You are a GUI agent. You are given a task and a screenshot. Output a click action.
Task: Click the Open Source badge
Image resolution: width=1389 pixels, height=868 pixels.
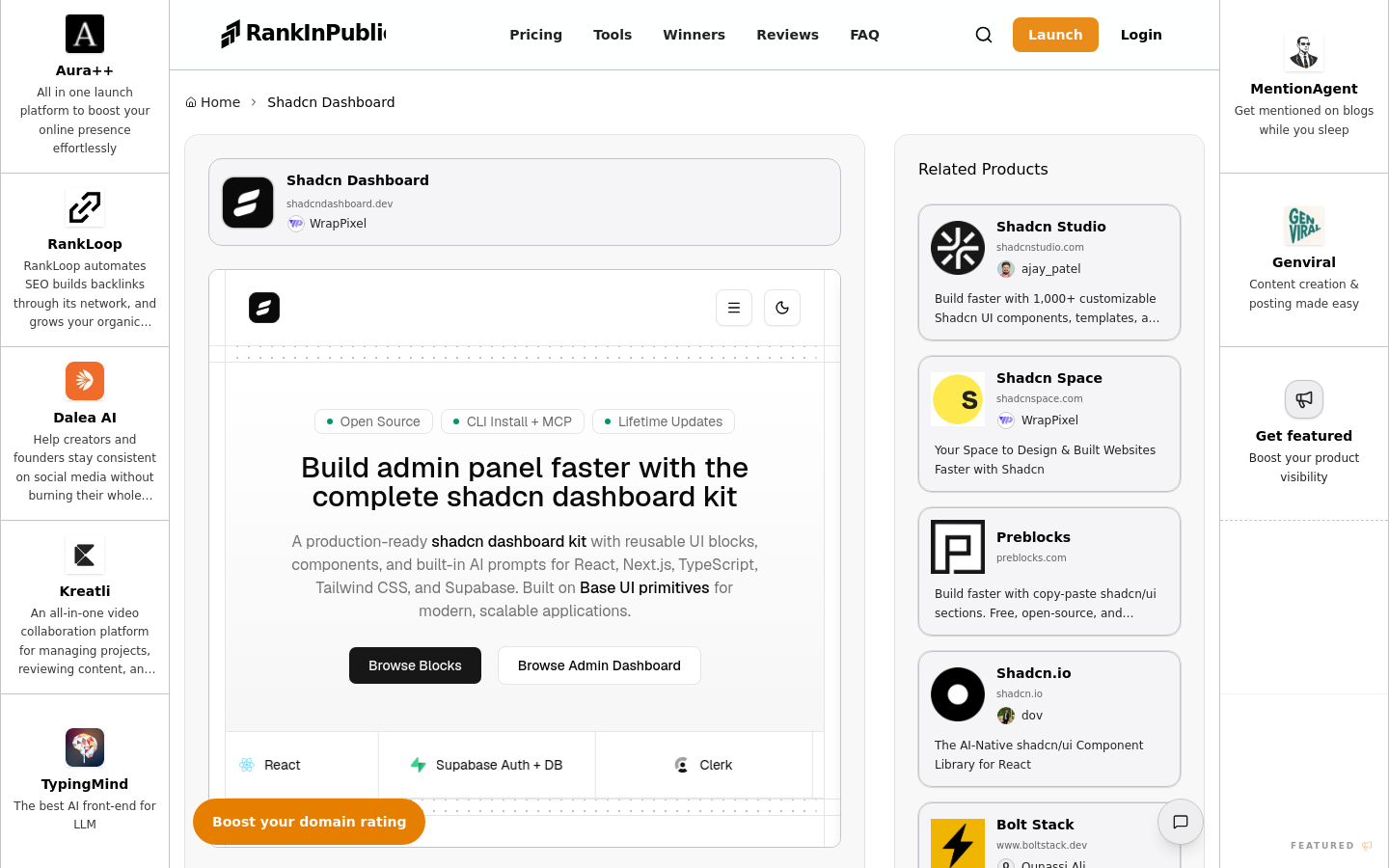pyautogui.click(x=373, y=421)
